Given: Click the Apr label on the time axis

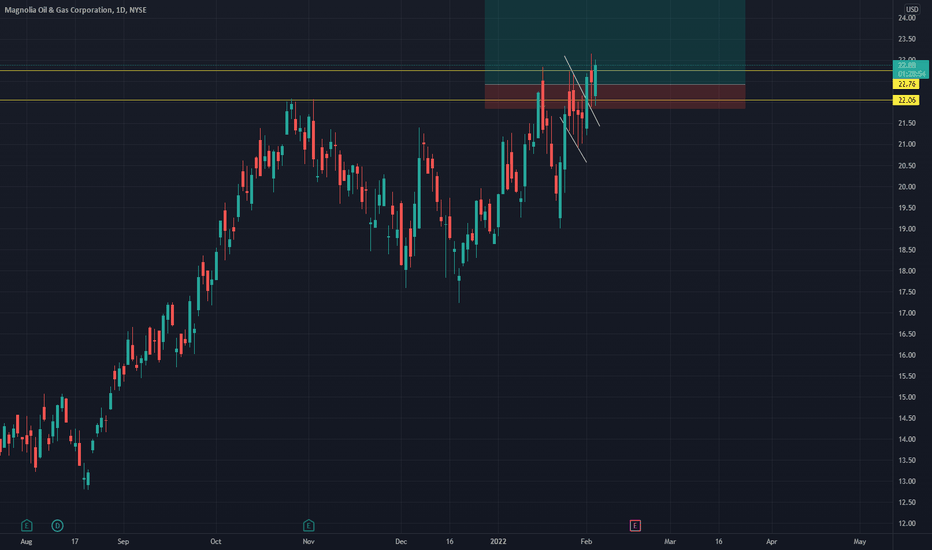Looking at the screenshot, I should [772, 542].
